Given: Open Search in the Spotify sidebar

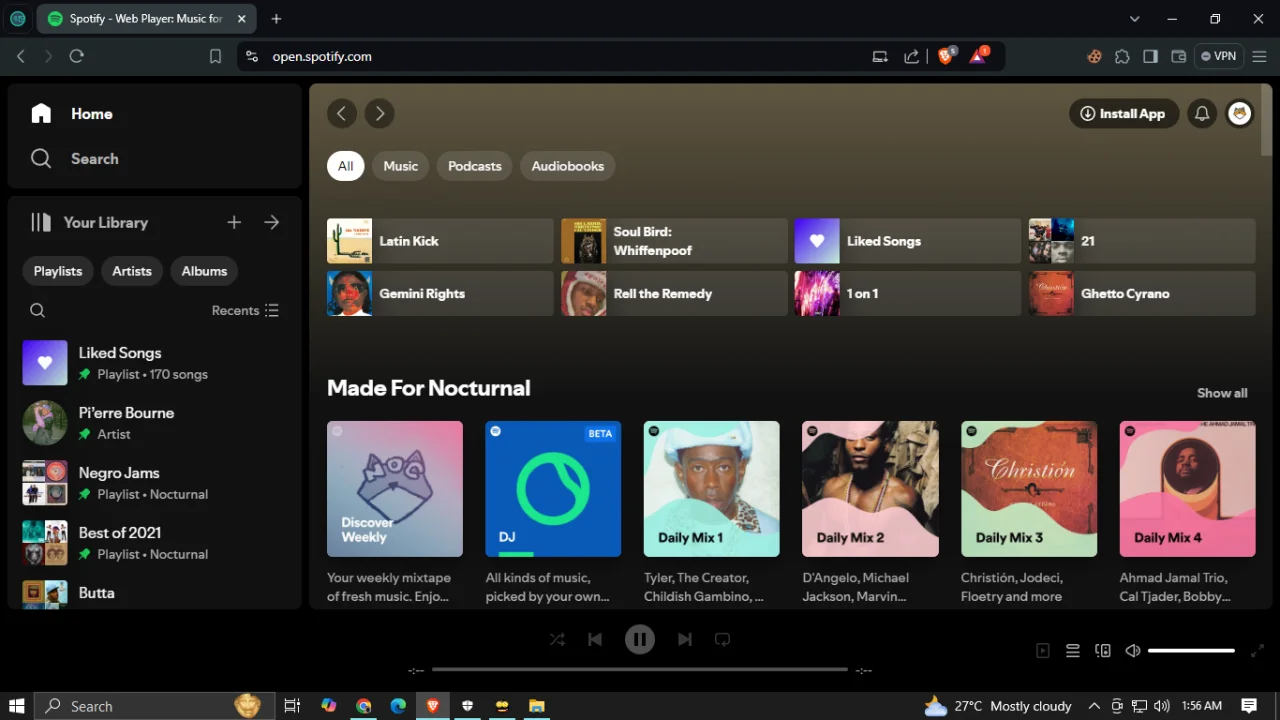Looking at the screenshot, I should pyautogui.click(x=75, y=159).
